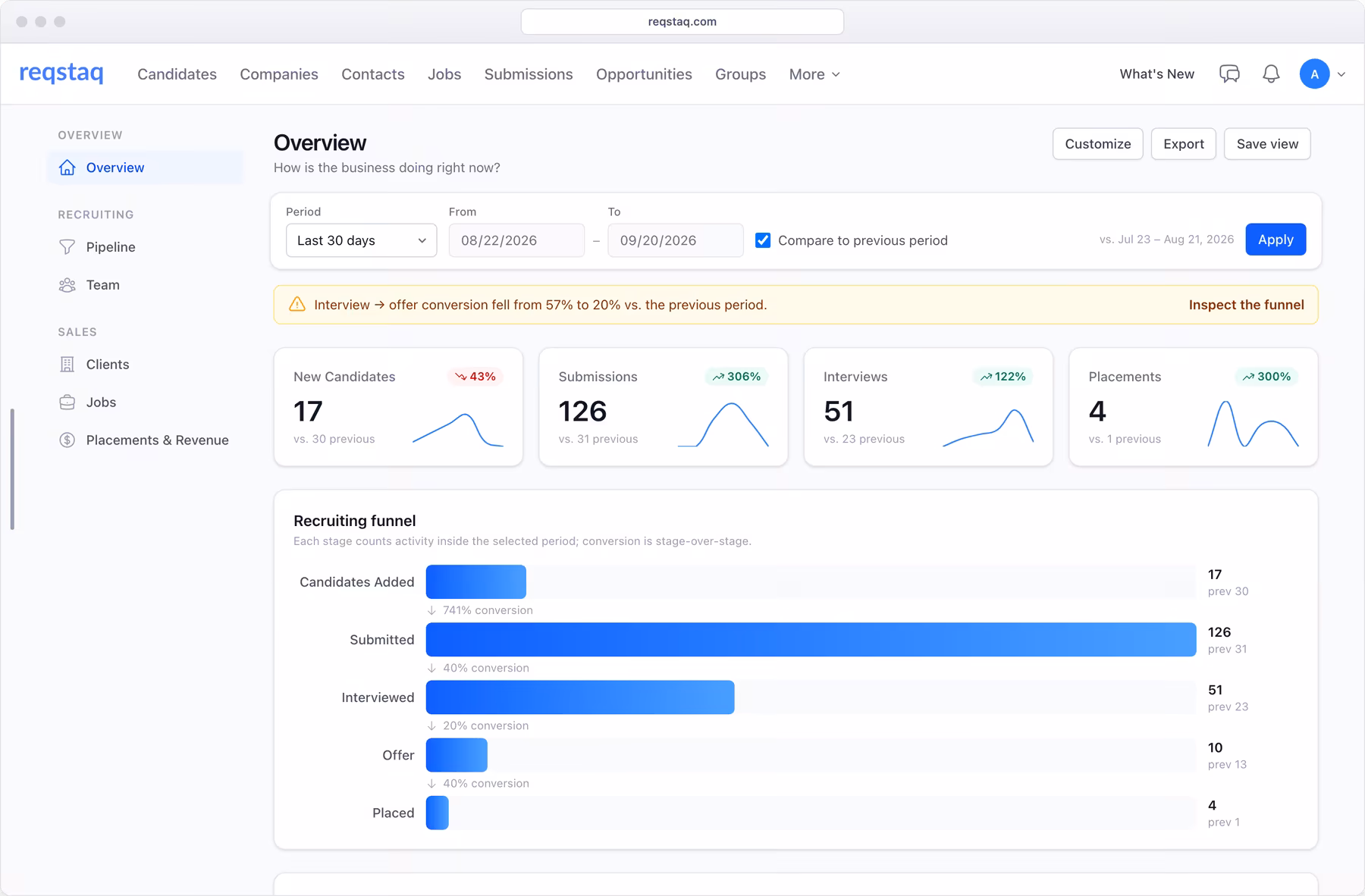Open the Submissions nav tab

[x=529, y=74]
